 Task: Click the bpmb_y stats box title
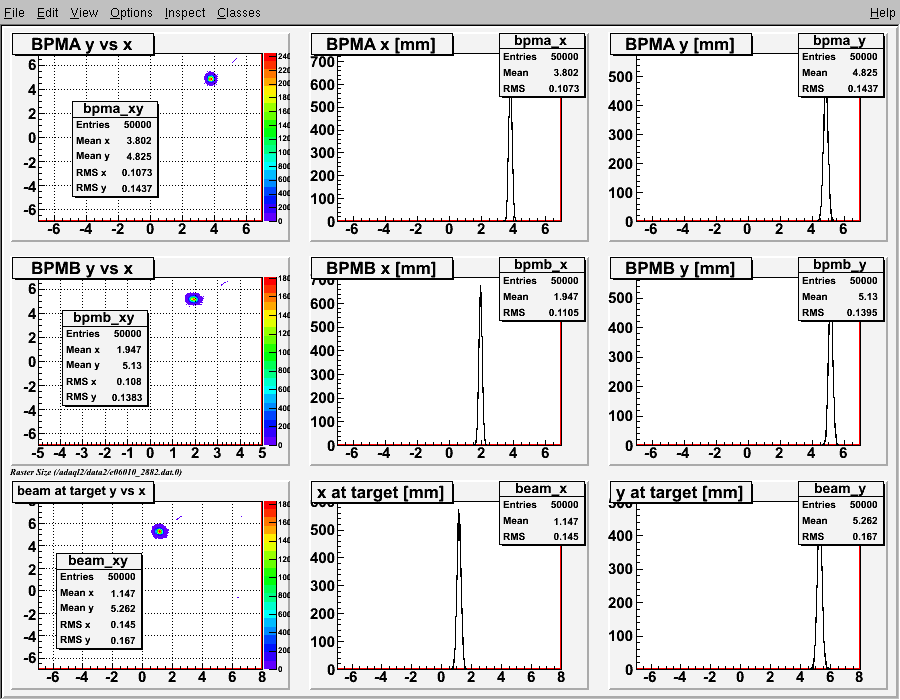[x=840, y=265]
